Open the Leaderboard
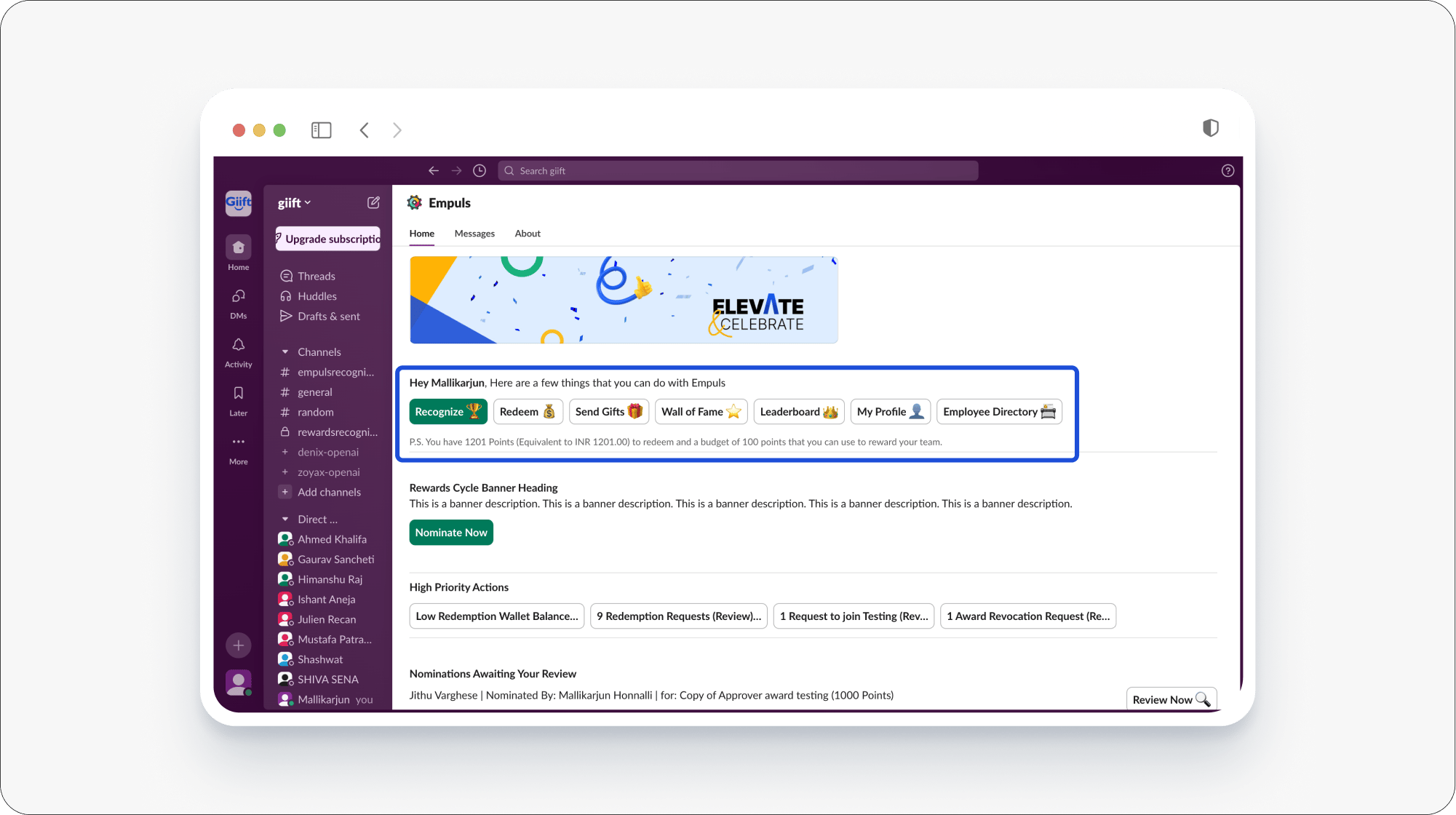This screenshot has height=815, width=1456. (799, 411)
